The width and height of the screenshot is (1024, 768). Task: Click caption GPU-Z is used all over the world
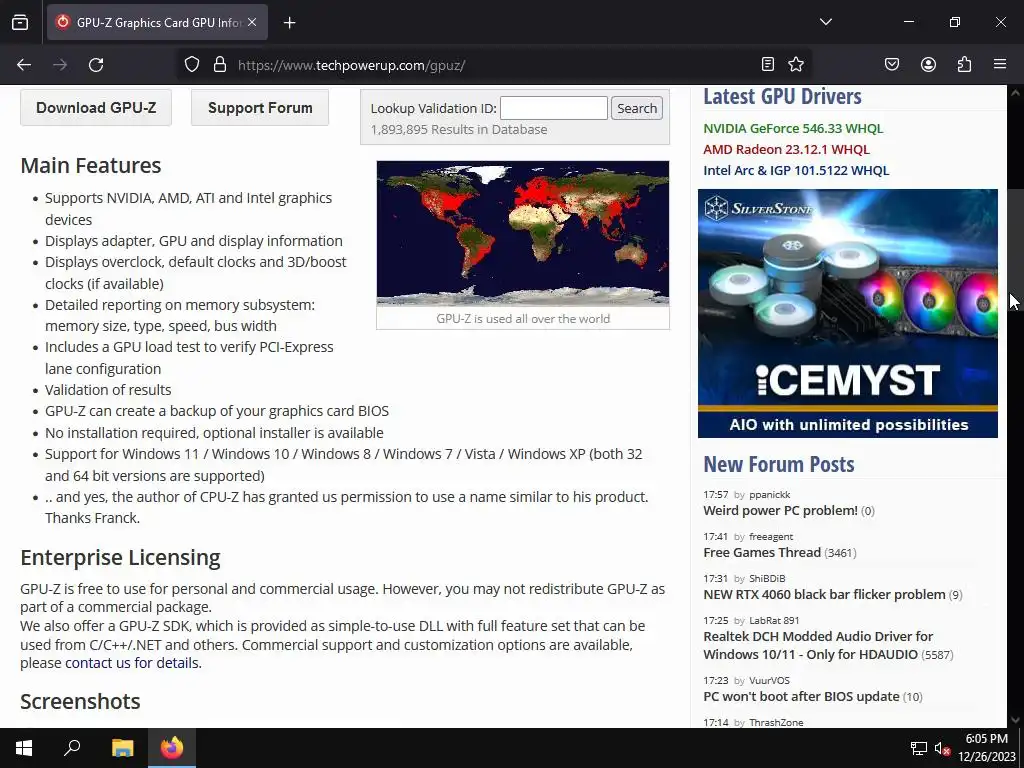[x=523, y=319]
